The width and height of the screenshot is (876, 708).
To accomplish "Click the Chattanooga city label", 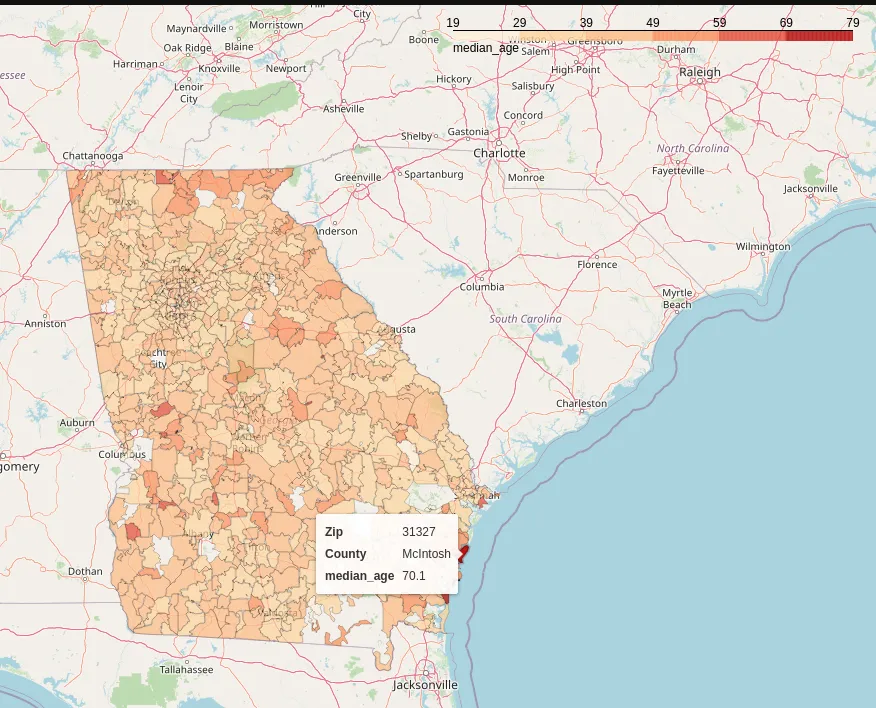I will [x=93, y=156].
